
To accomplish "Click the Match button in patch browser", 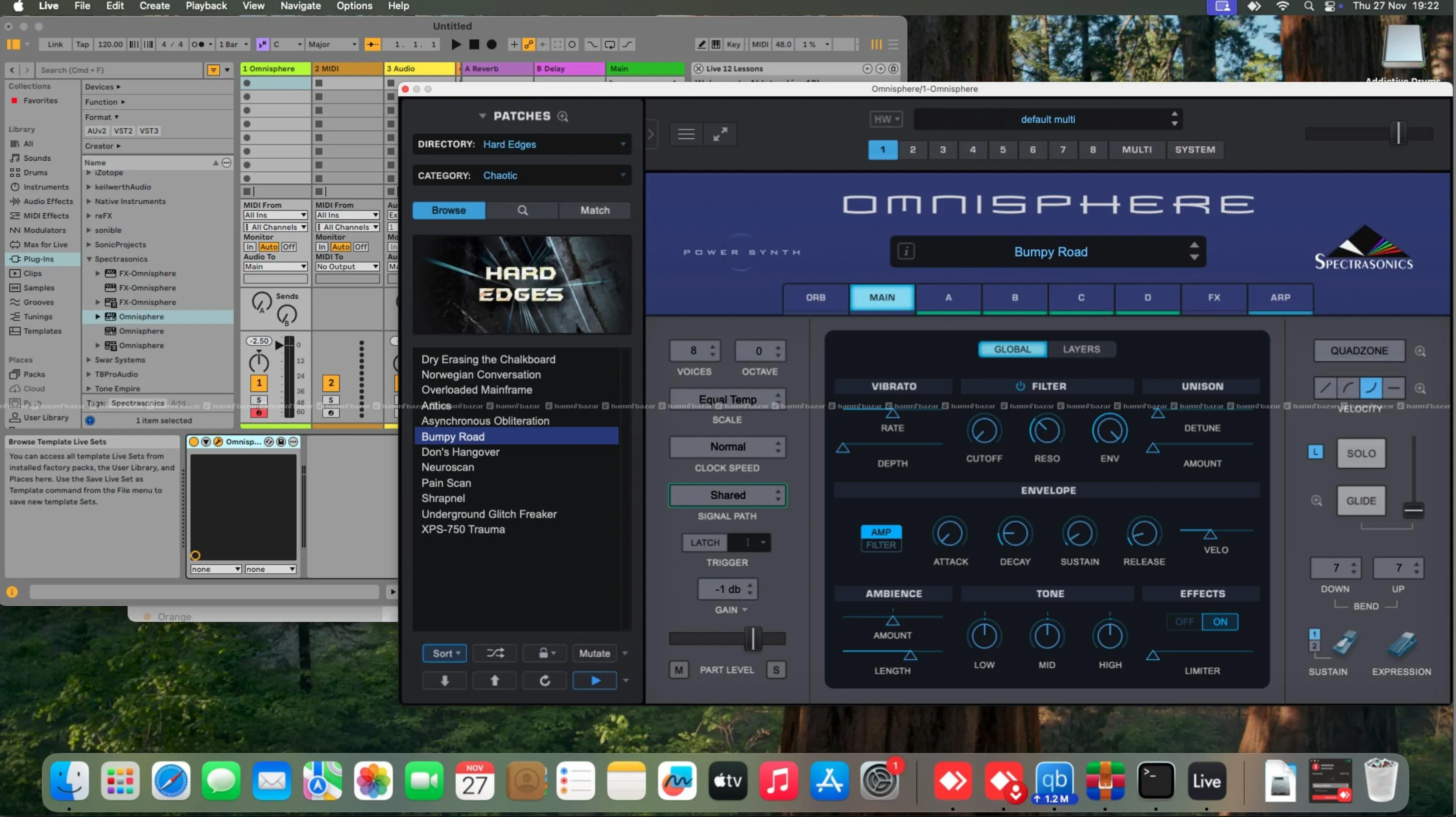I will [x=594, y=210].
